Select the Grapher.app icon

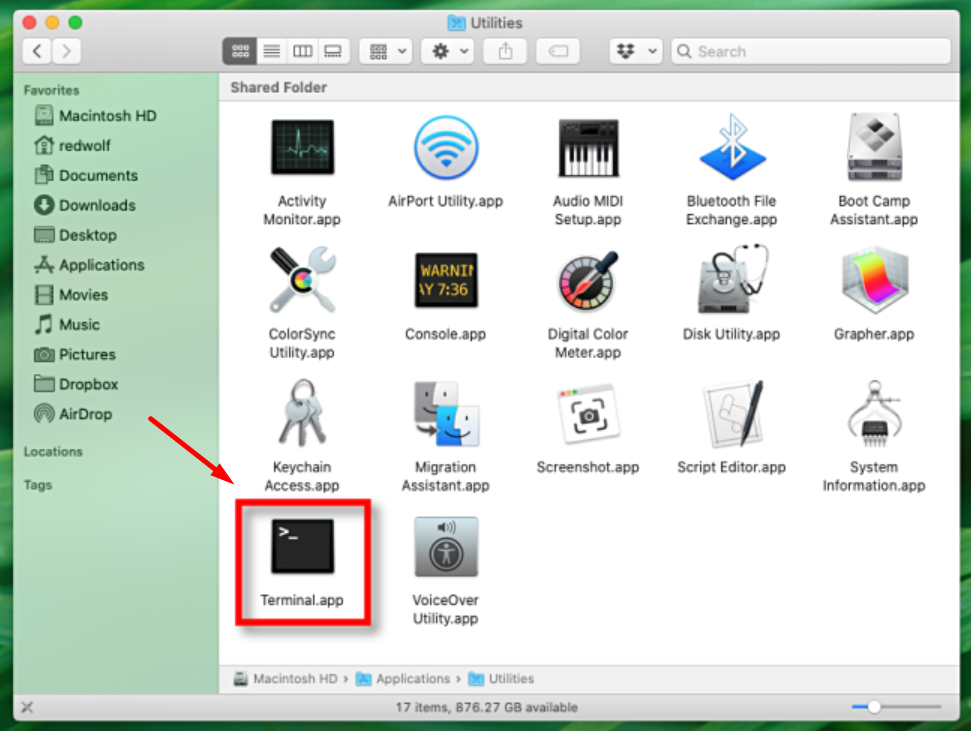pos(874,280)
